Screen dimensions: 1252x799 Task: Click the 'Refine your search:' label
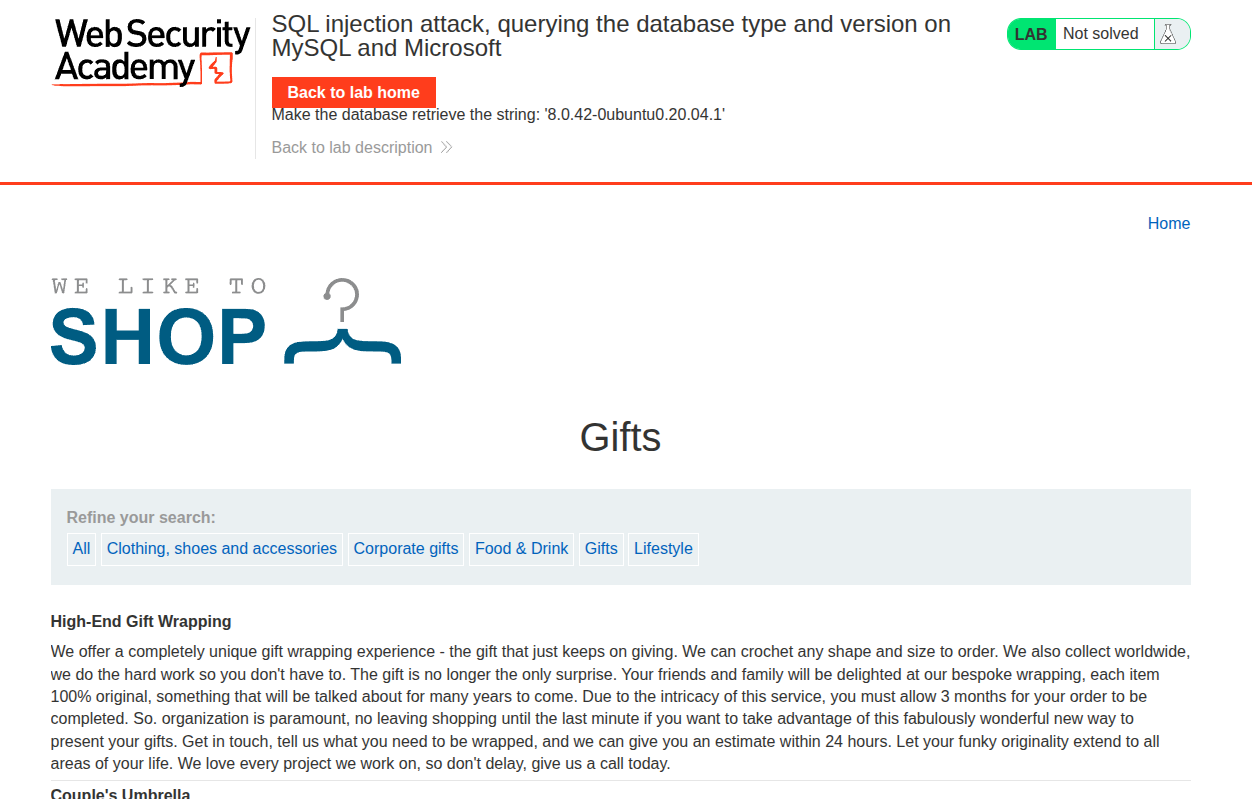(x=141, y=518)
